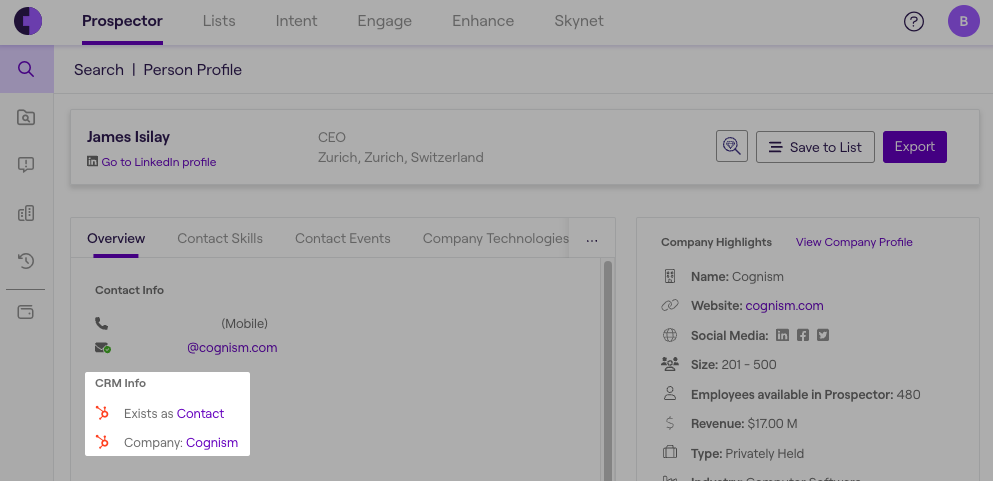
Task: Click the building icon next to Name
Action: [x=670, y=277]
